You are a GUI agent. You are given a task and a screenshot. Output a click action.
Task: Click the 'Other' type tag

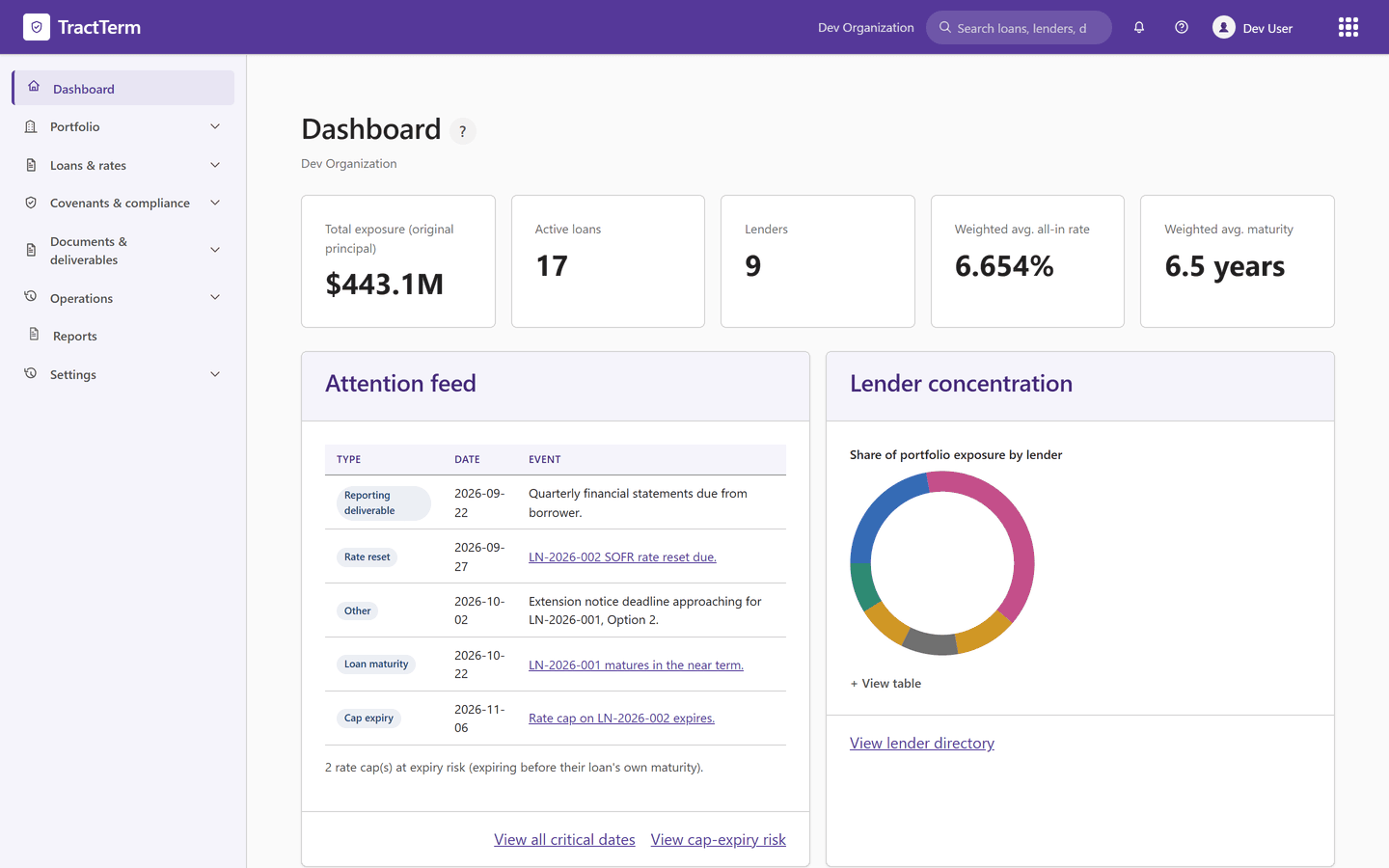click(357, 610)
